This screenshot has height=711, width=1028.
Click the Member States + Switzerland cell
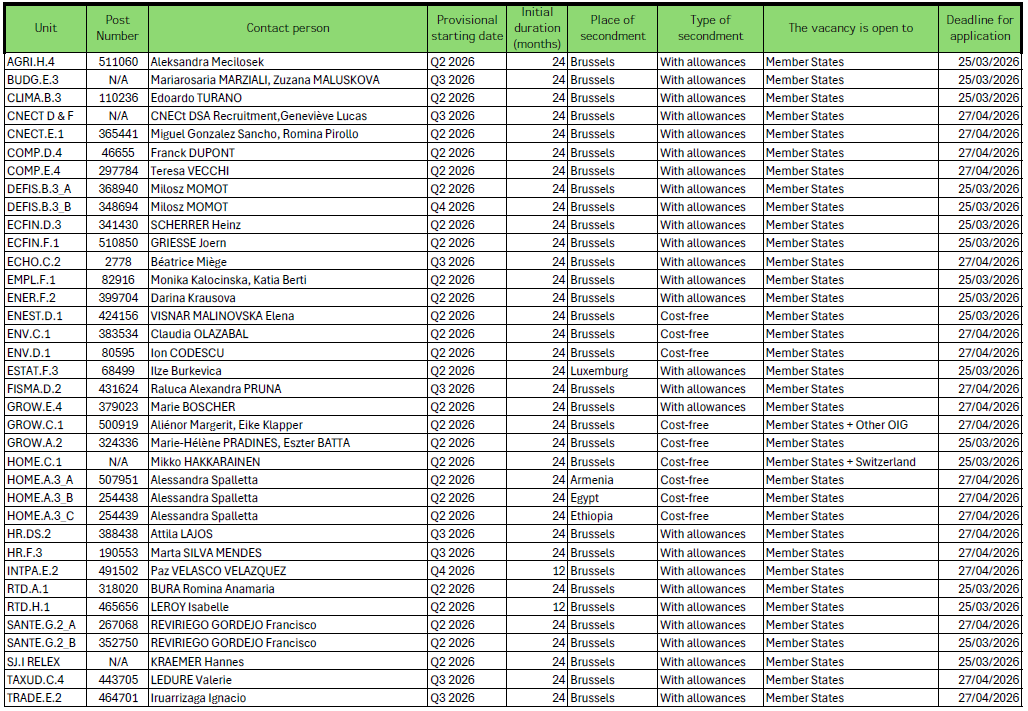click(x=840, y=462)
